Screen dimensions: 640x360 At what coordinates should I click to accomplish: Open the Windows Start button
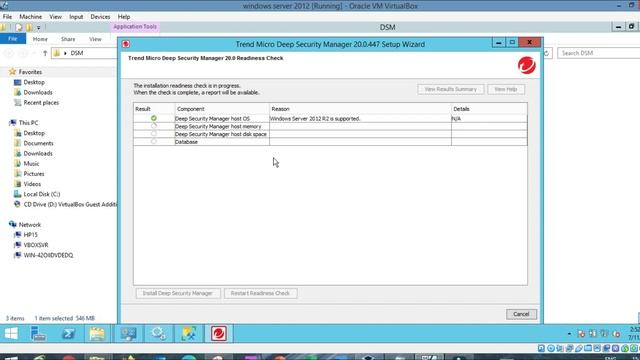pos(11,333)
